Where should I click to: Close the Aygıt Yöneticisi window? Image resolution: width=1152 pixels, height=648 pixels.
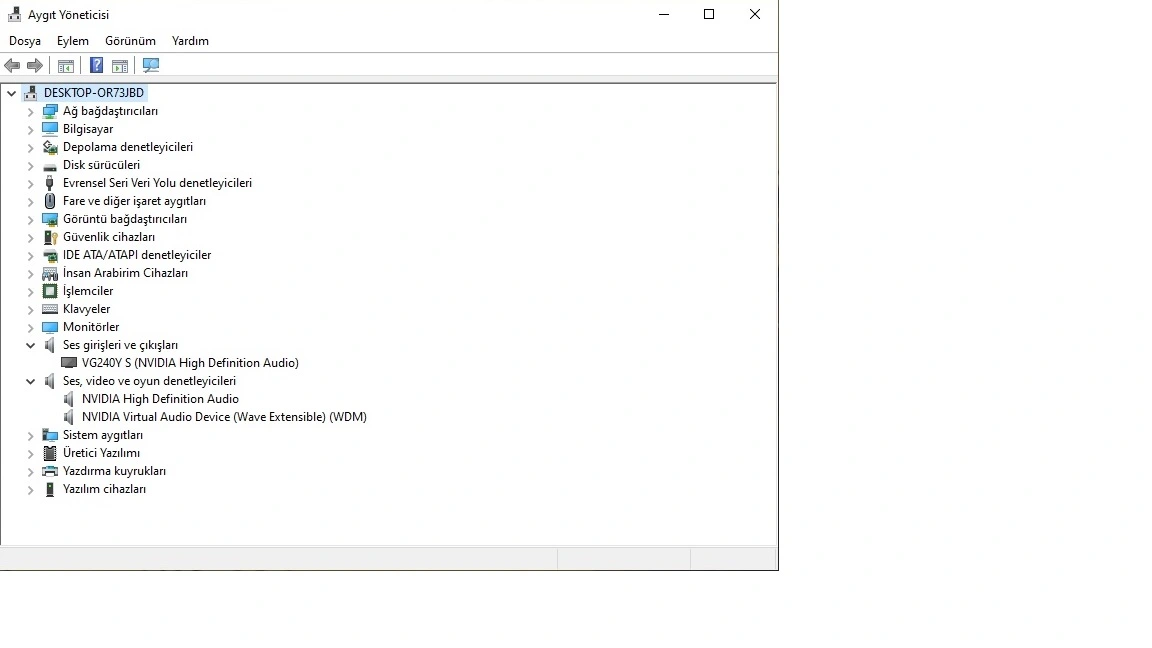pyautogui.click(x=755, y=14)
